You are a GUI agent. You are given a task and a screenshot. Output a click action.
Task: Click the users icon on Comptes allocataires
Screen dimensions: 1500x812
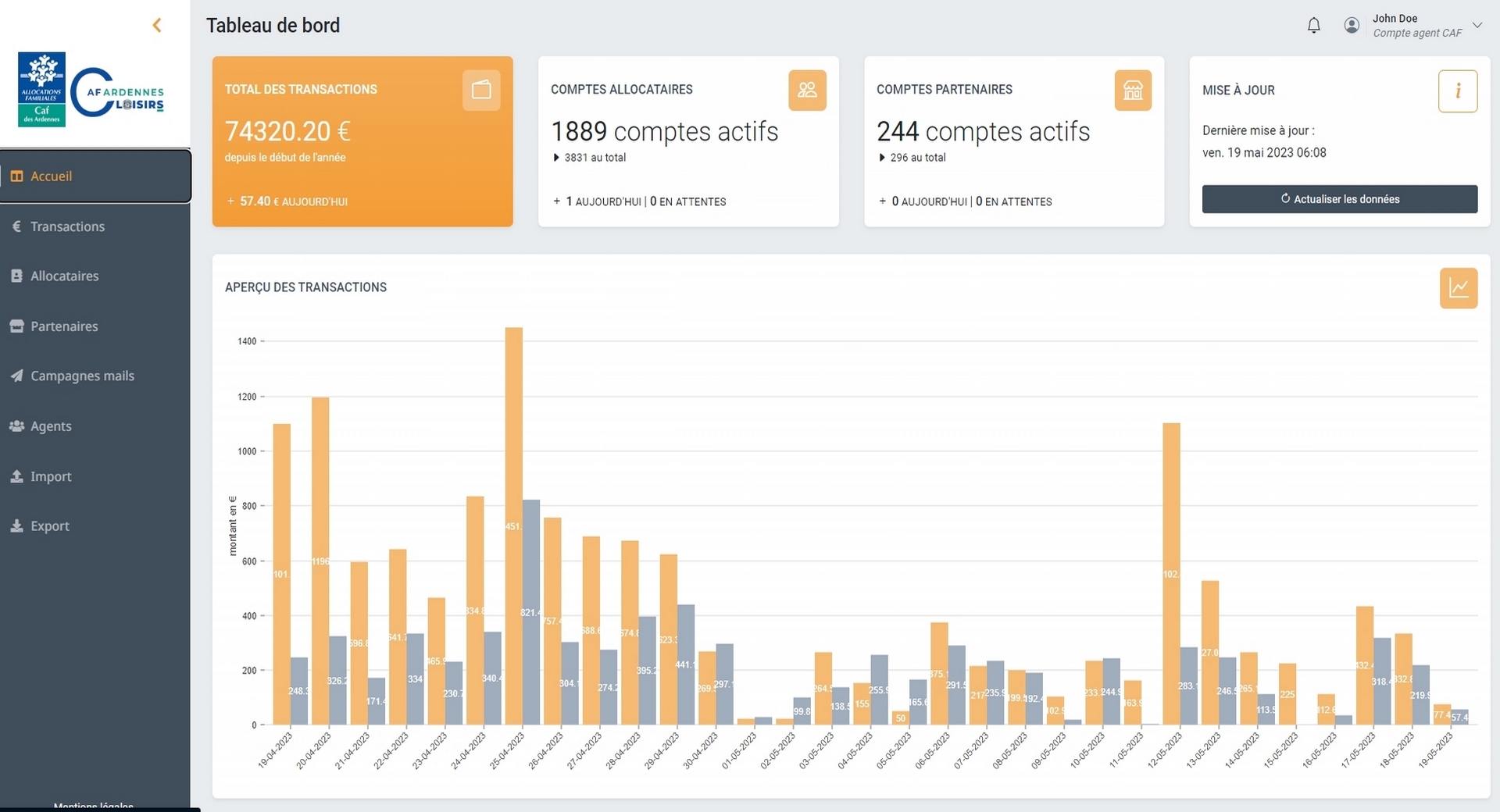807,90
